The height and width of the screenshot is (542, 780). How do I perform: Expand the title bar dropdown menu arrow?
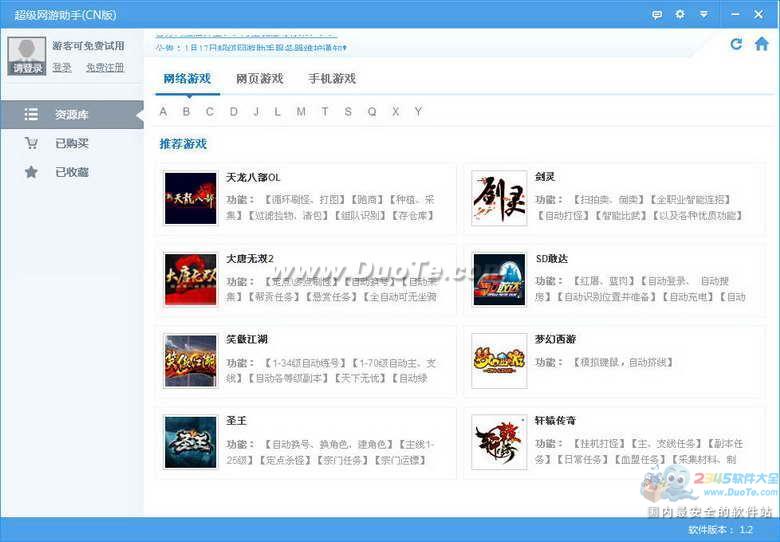point(703,14)
